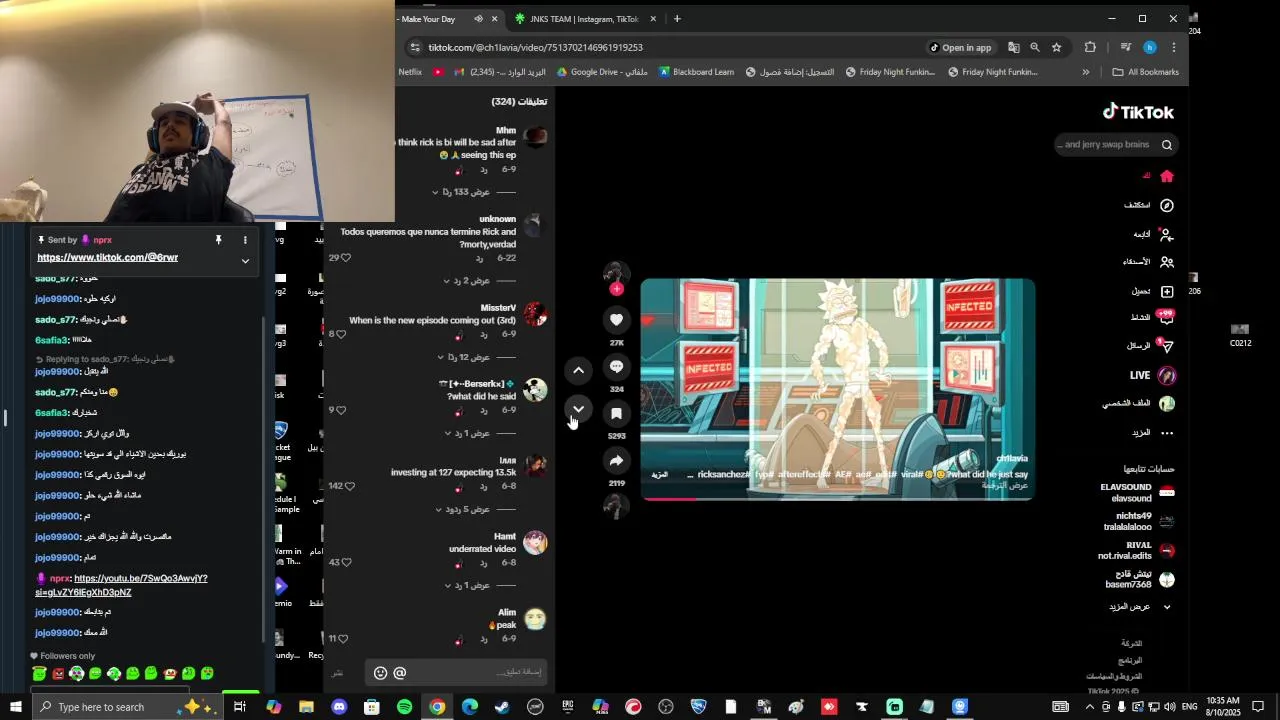Open new browser tab
The width and height of the screenshot is (1280, 720).
click(677, 19)
